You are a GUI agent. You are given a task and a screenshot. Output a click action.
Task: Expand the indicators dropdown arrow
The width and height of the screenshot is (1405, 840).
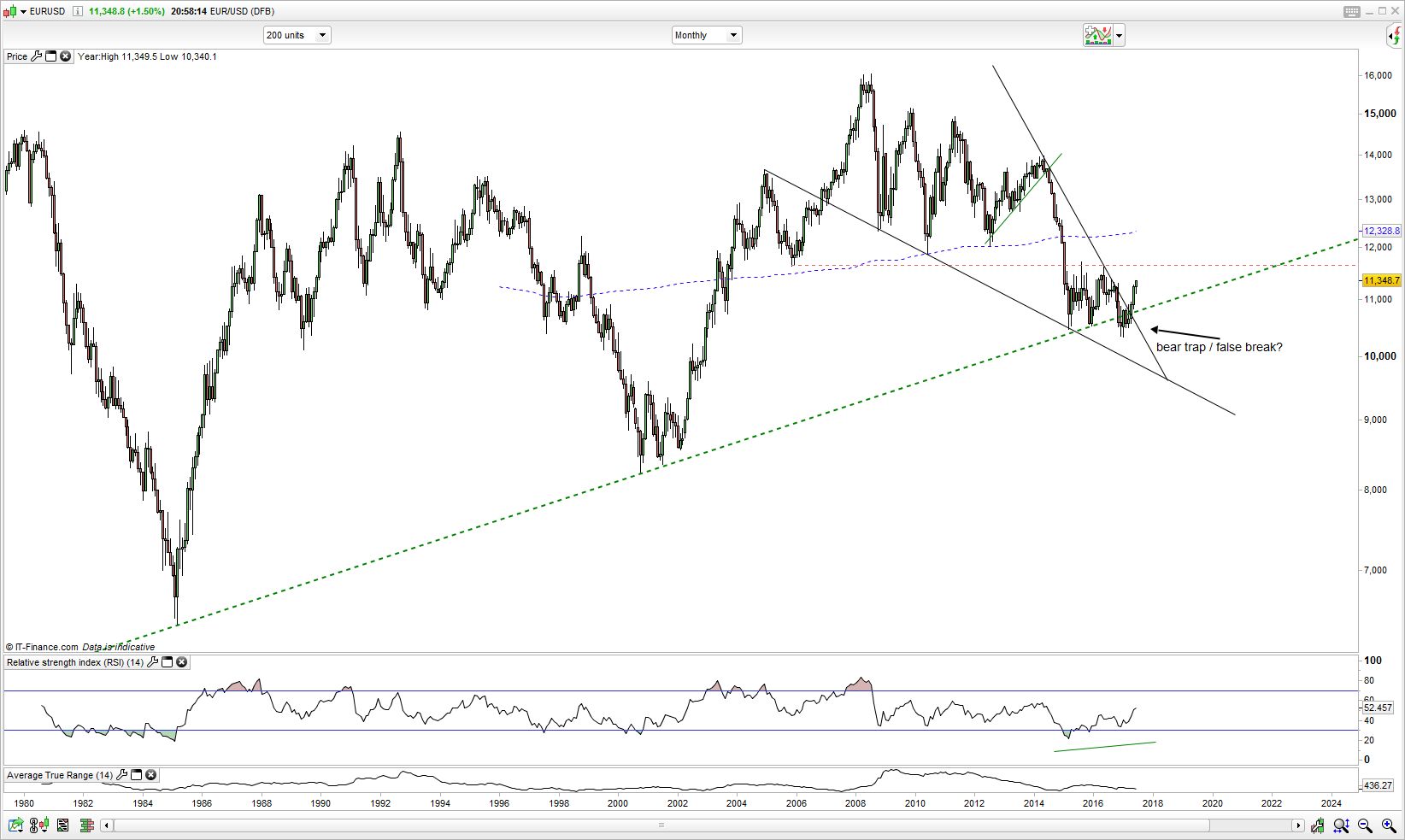pyautogui.click(x=1119, y=36)
